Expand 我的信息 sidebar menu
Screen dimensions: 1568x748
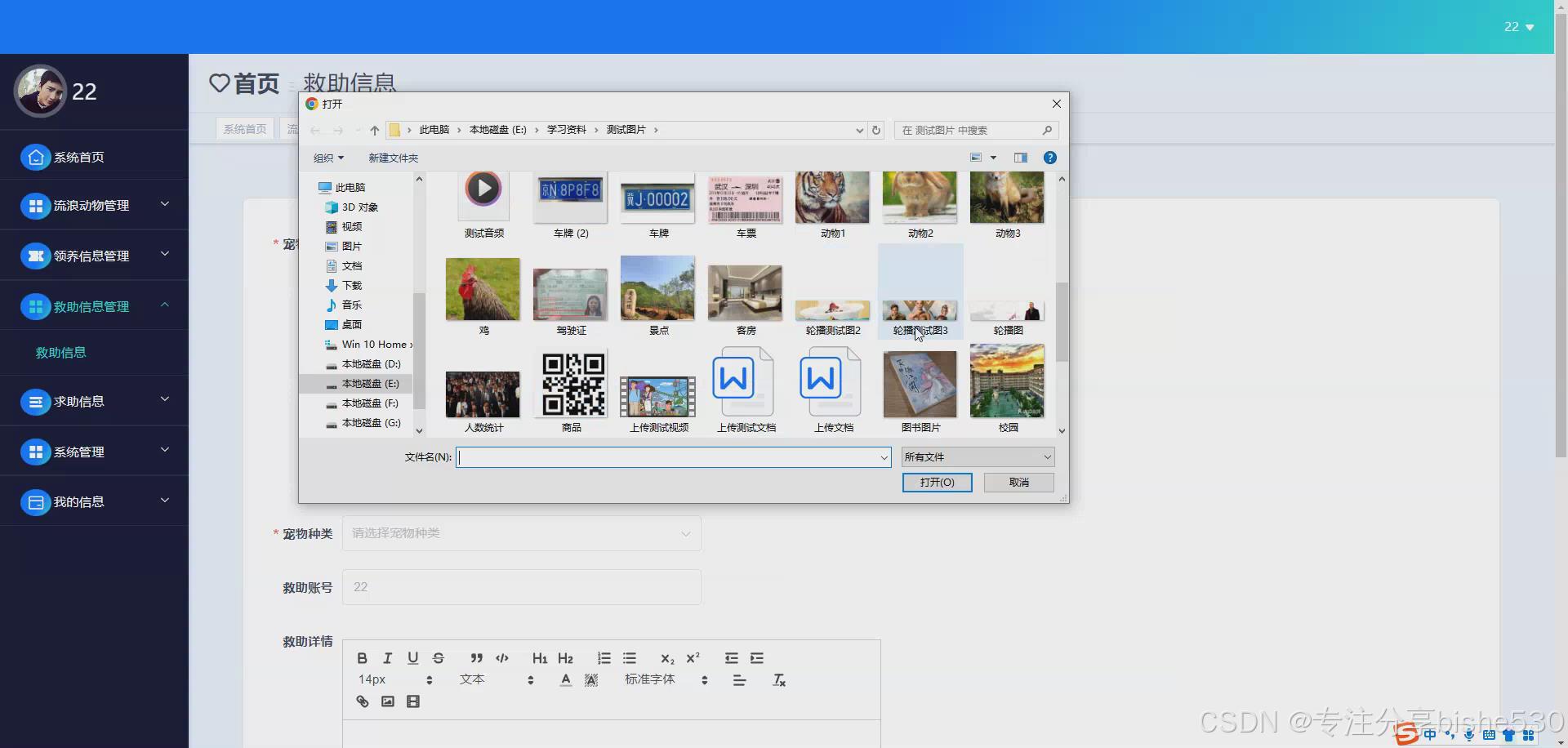(x=94, y=501)
